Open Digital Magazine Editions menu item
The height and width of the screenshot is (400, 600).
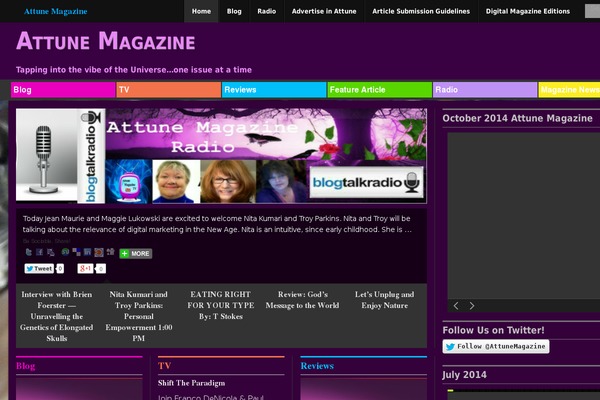tap(528, 11)
